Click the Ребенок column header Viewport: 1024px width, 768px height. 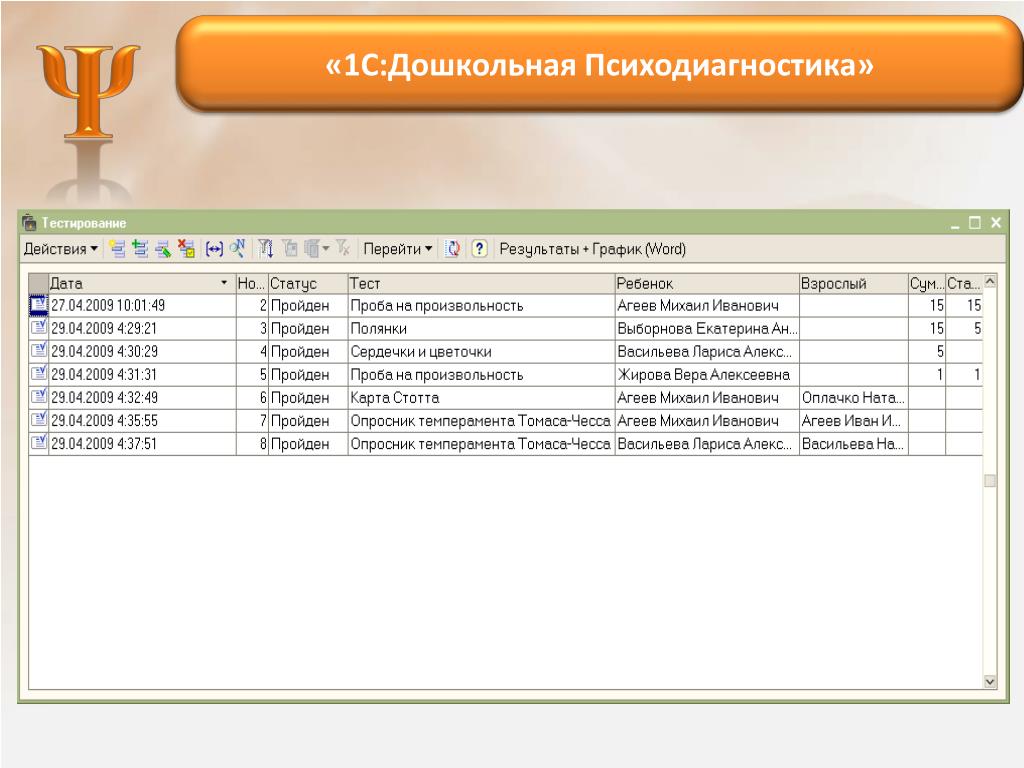(707, 283)
